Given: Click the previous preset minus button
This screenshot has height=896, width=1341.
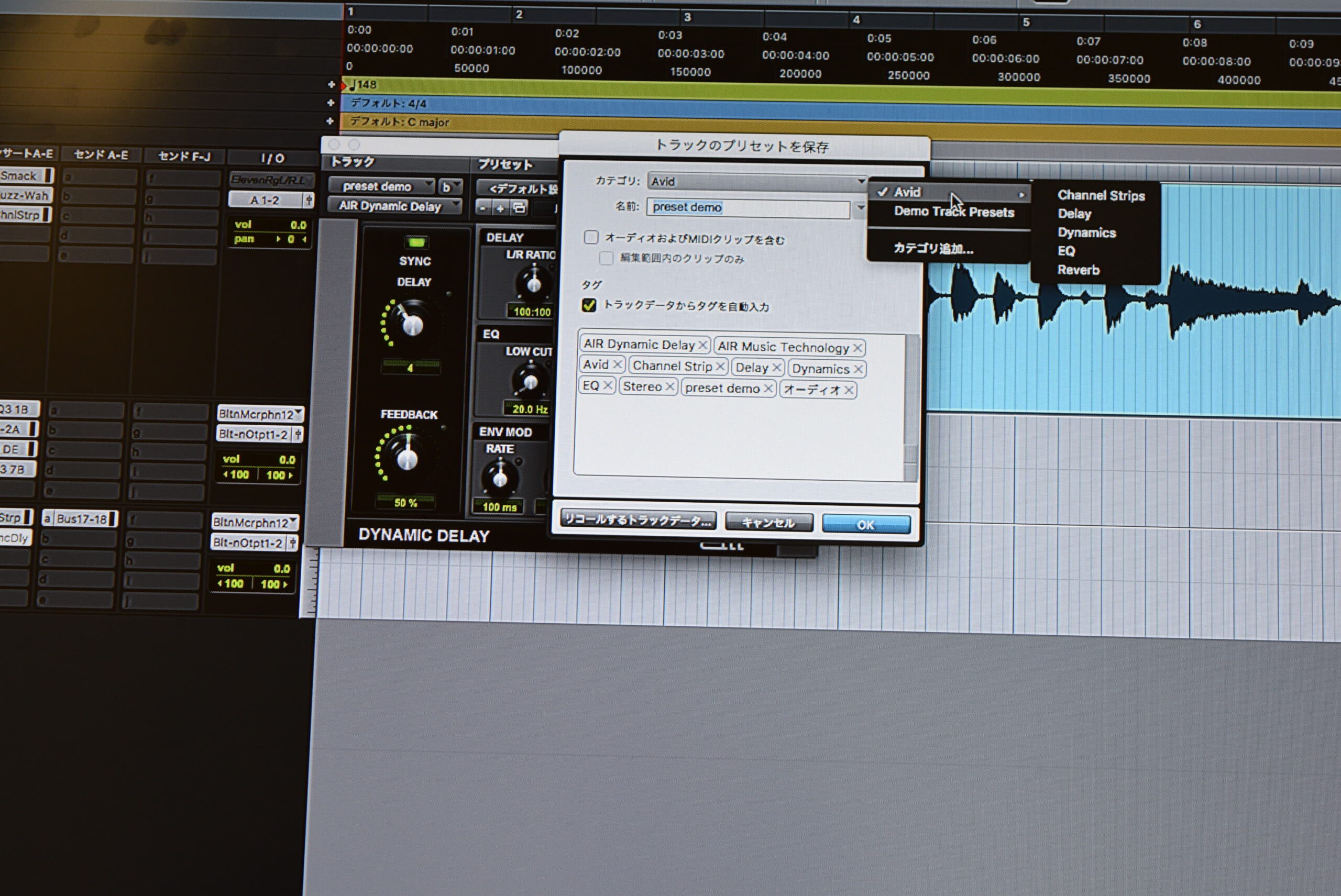Looking at the screenshot, I should coord(483,208).
